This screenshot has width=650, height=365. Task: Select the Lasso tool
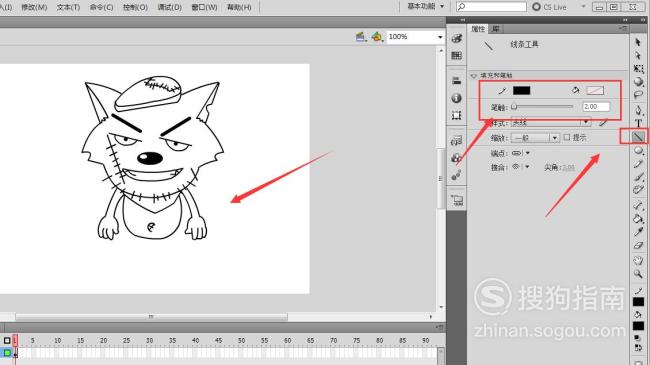pyautogui.click(x=638, y=95)
